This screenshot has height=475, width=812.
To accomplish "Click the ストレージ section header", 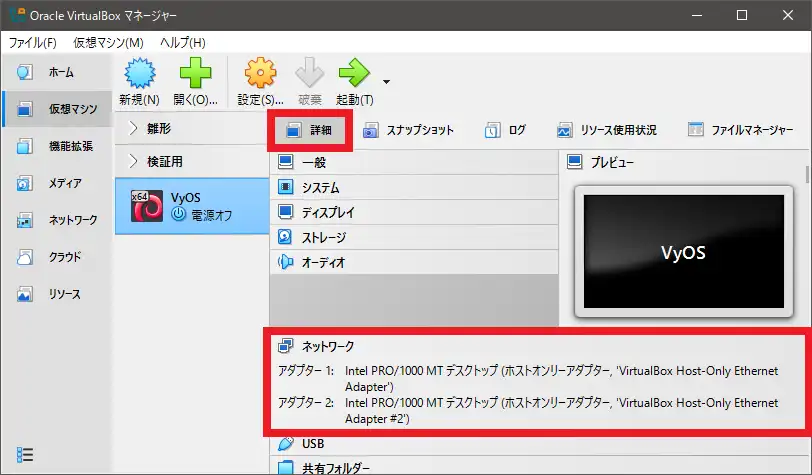I will tap(414, 237).
